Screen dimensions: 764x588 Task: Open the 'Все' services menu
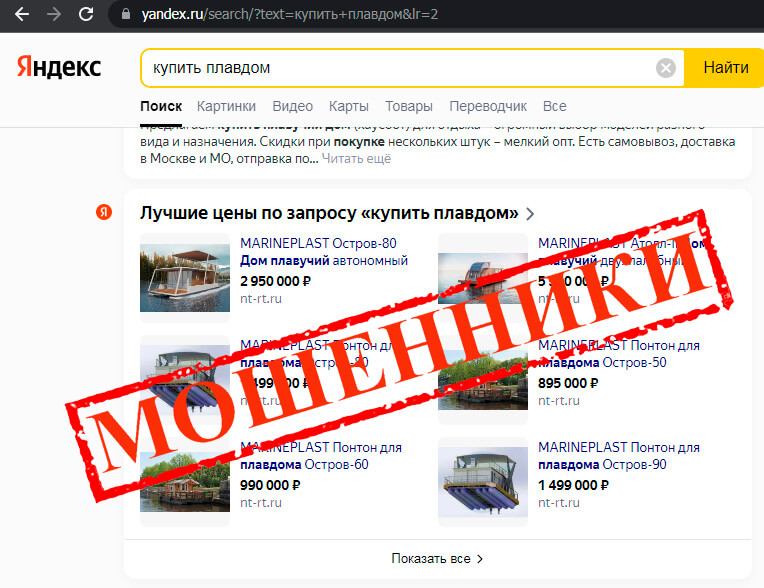[554, 106]
